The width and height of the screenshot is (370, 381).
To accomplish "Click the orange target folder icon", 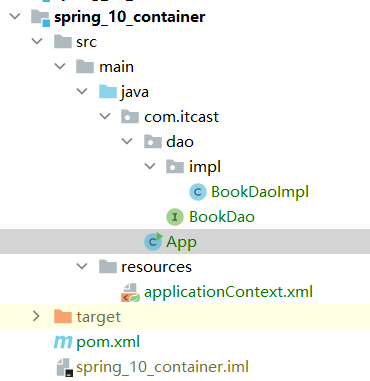I will (63, 317).
